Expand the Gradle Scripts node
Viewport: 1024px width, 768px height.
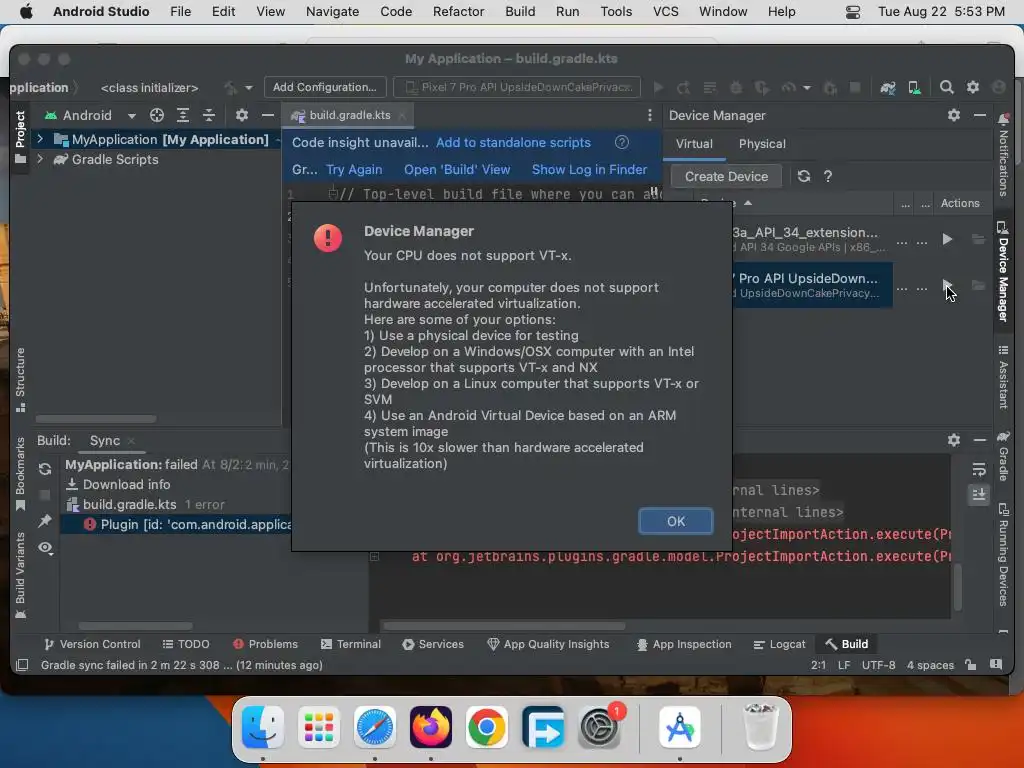(x=40, y=159)
